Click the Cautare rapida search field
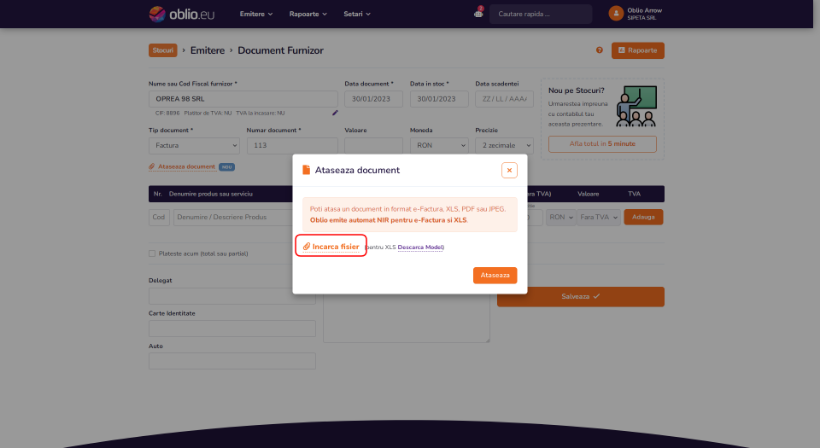 click(540, 14)
